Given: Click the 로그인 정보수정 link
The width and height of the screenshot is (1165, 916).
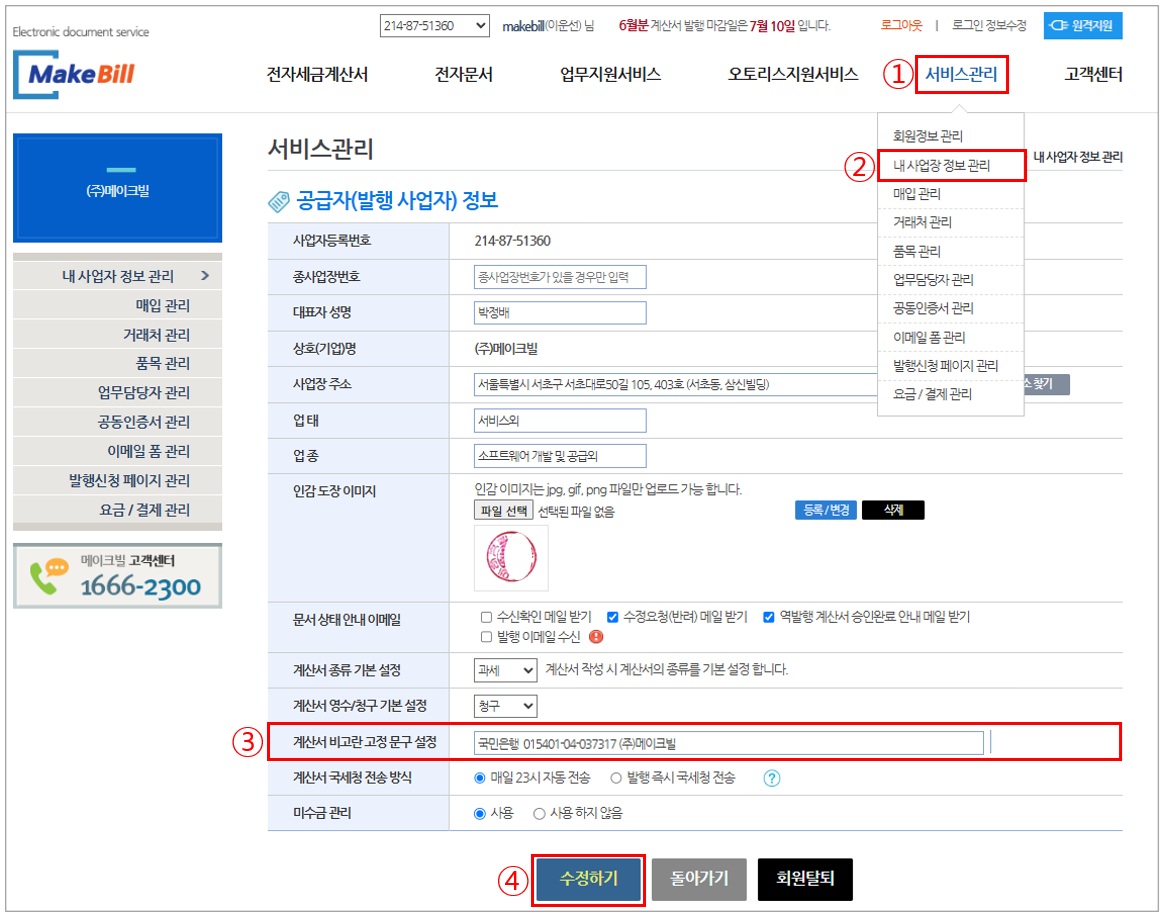Looking at the screenshot, I should pos(989,25).
